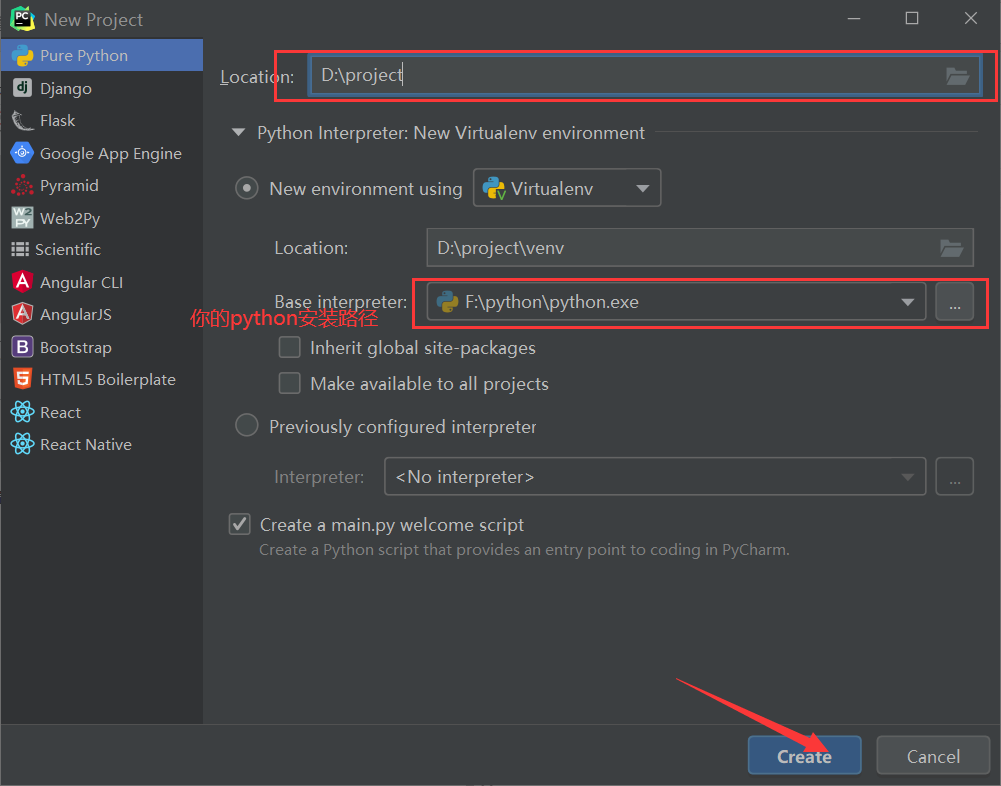This screenshot has height=786, width=1001.
Task: Click the Django dj icon
Action: click(x=22, y=87)
